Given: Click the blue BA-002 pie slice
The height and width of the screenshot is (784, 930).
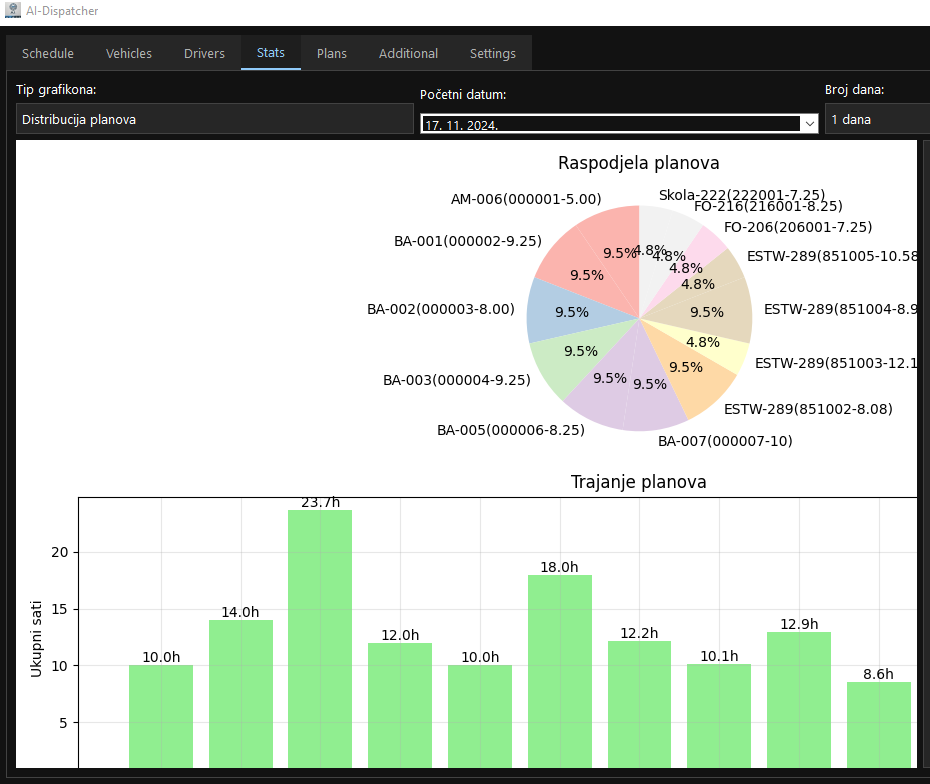Looking at the screenshot, I should tap(568, 308).
